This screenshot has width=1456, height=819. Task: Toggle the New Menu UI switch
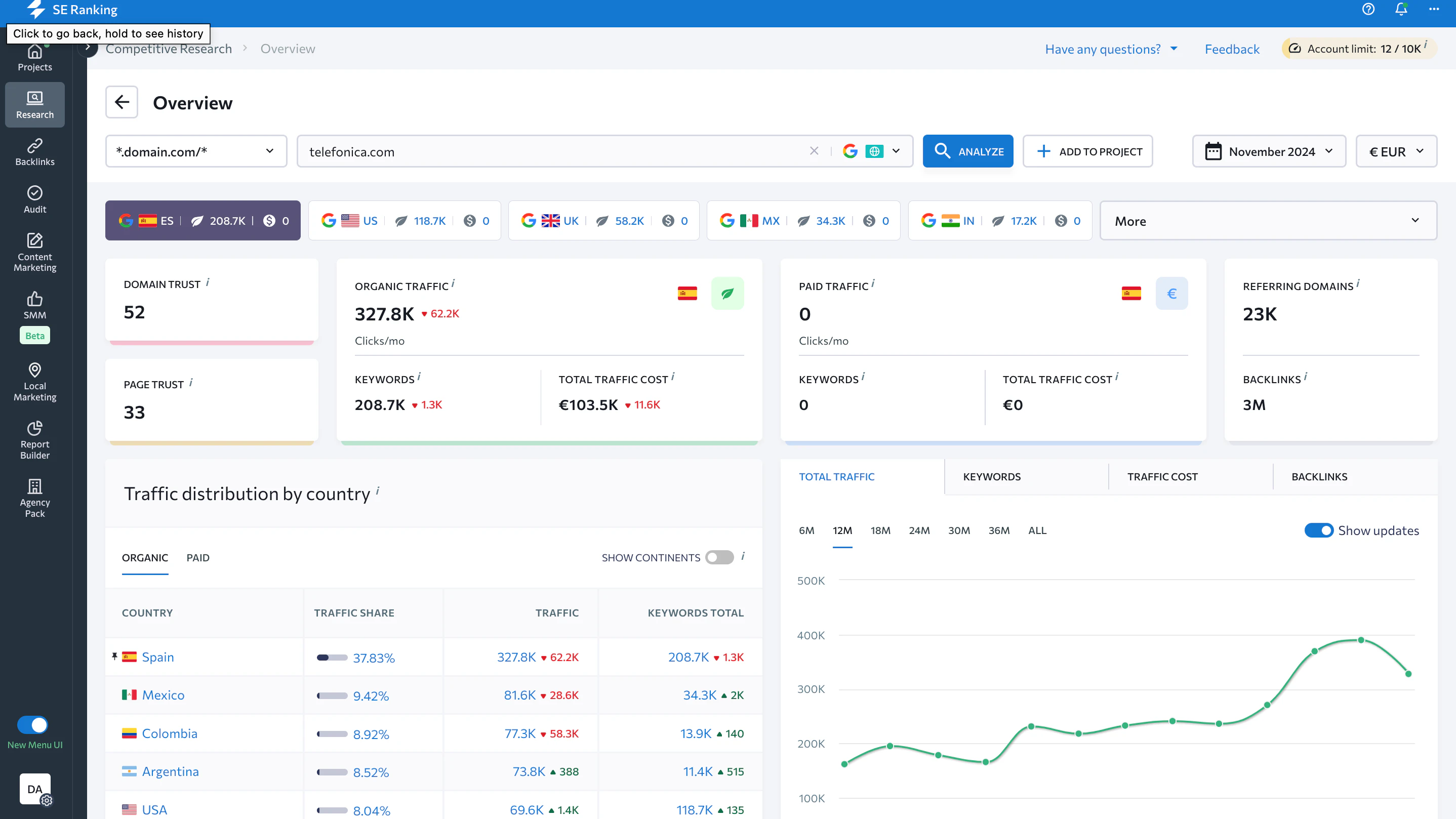tap(32, 725)
